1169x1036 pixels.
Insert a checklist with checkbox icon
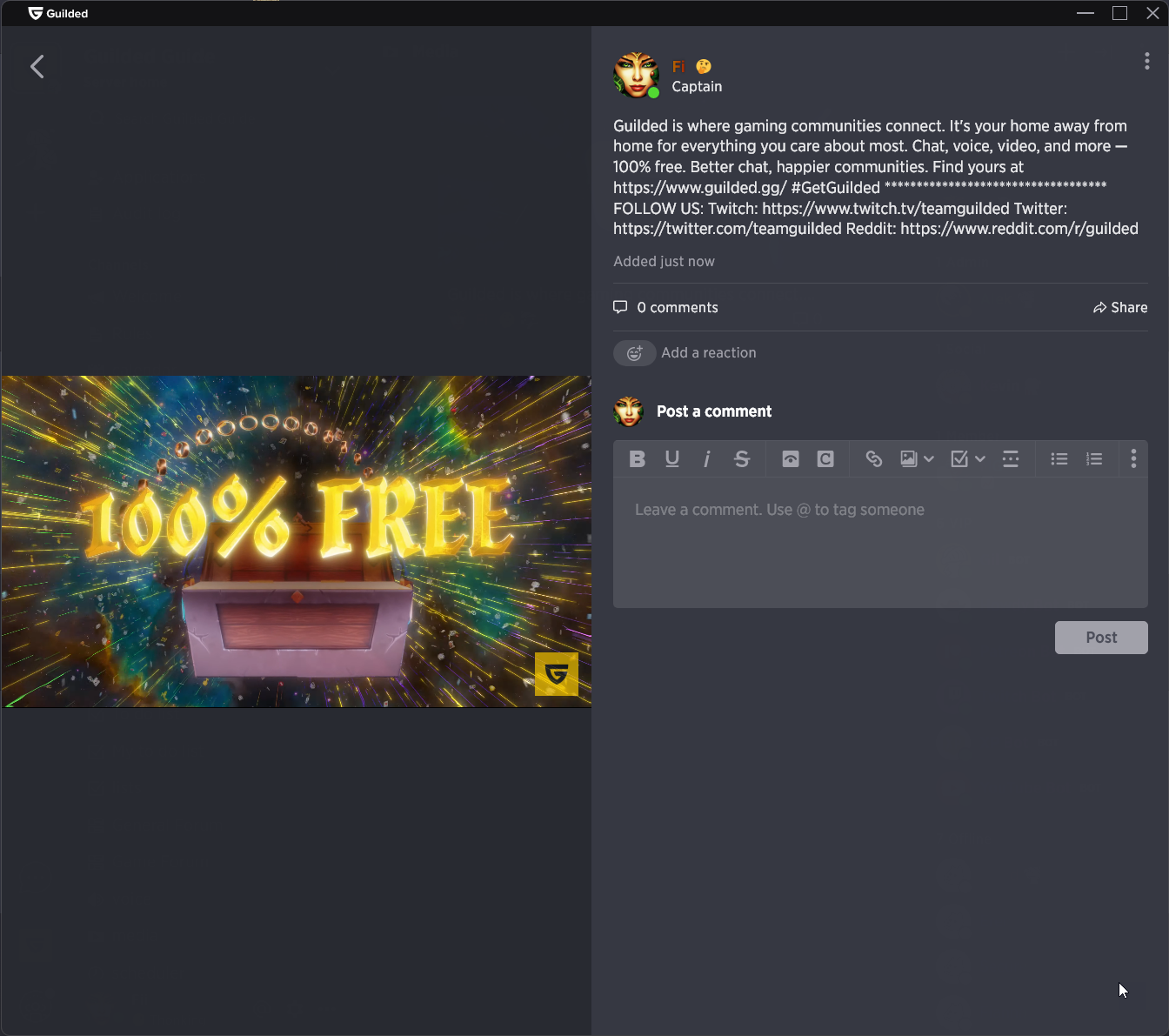coord(959,459)
